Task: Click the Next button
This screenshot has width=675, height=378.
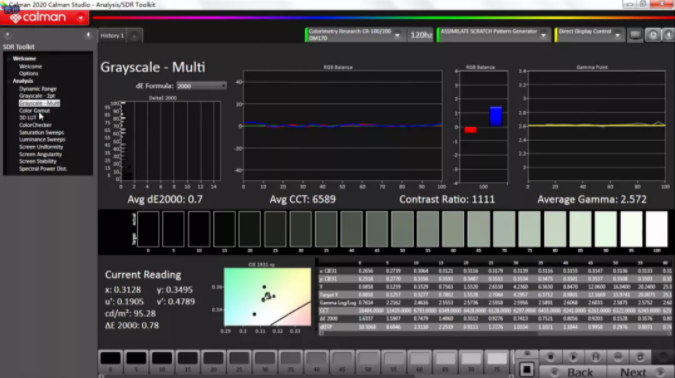Action: pos(639,372)
